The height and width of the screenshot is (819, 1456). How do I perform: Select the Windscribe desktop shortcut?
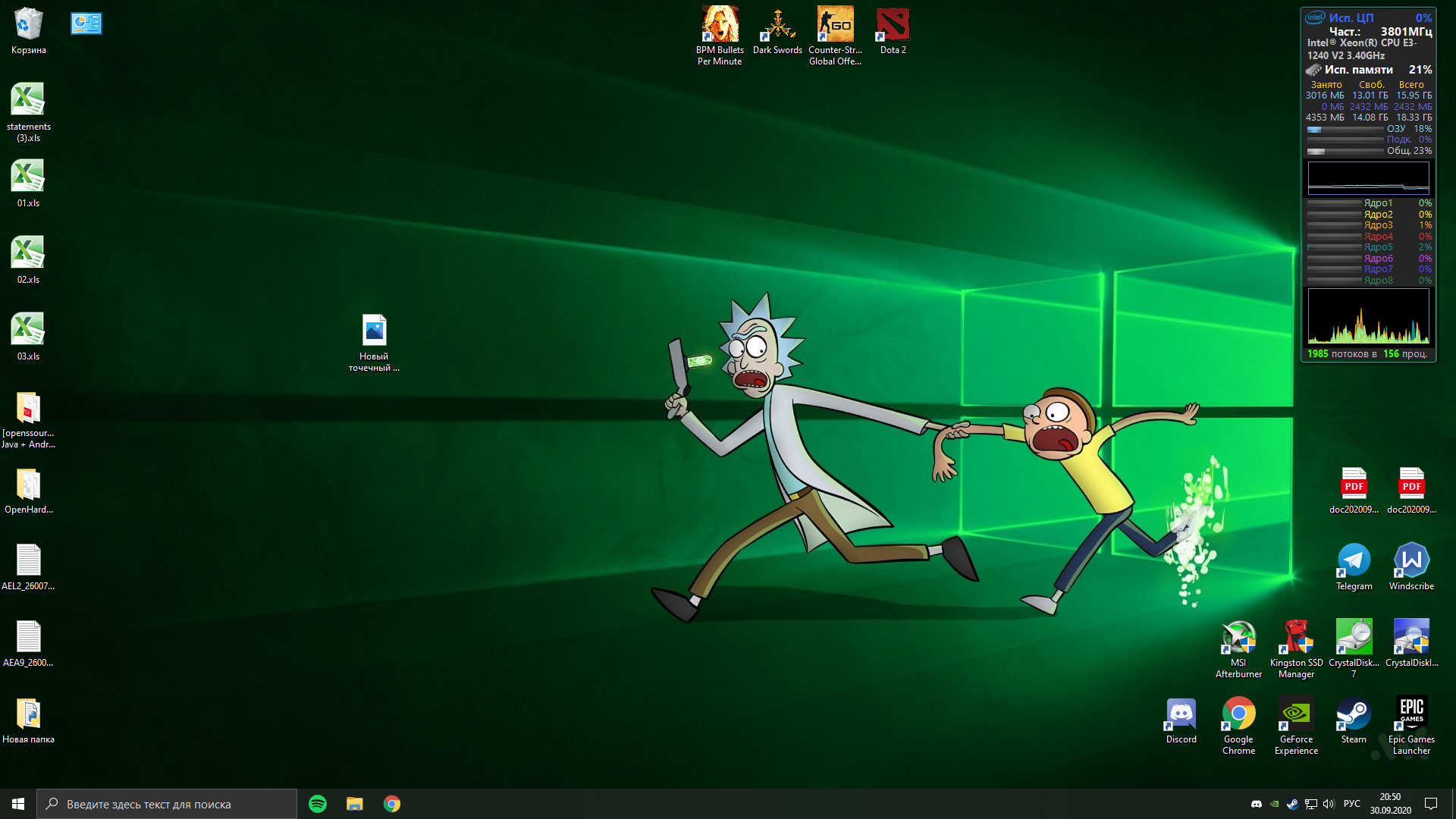tap(1411, 566)
